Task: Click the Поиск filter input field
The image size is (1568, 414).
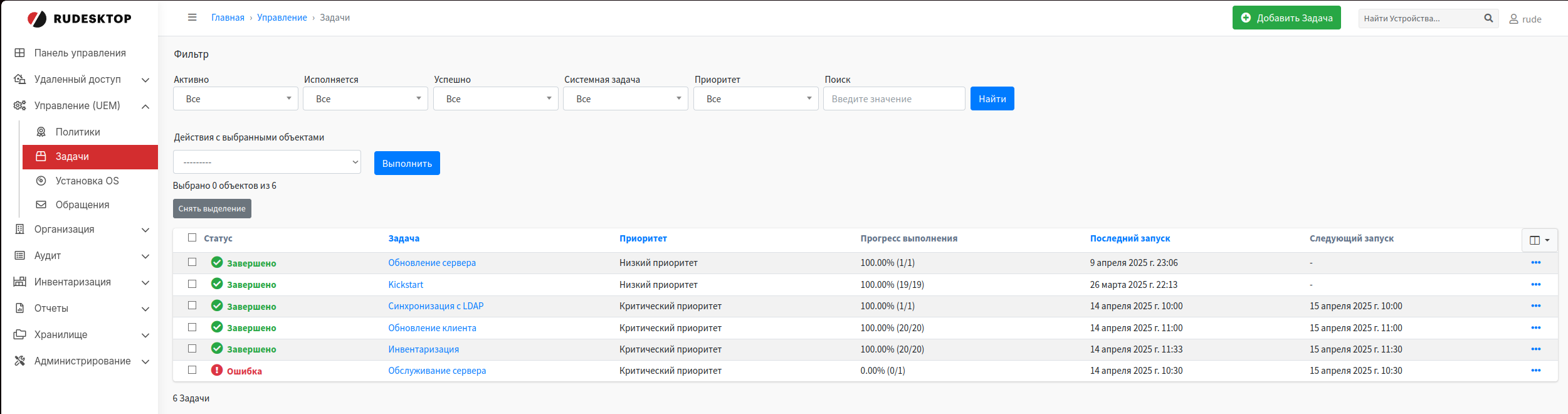Action: pos(893,99)
